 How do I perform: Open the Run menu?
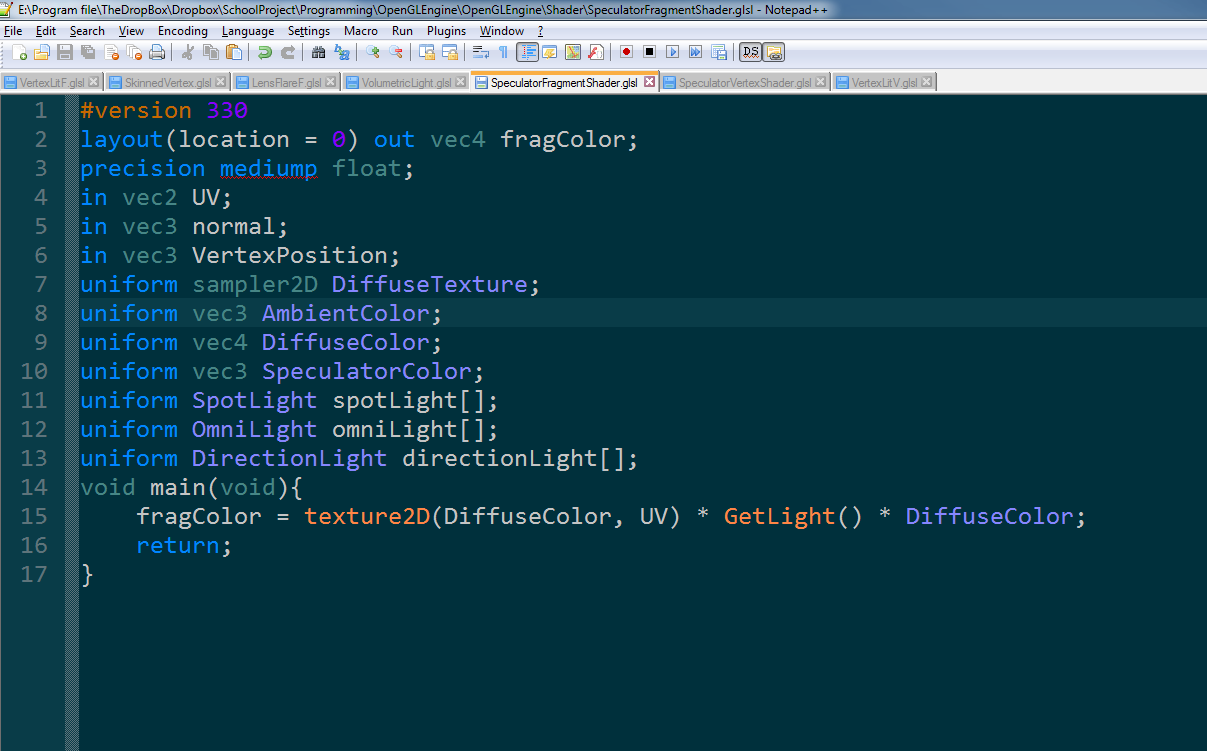click(402, 31)
